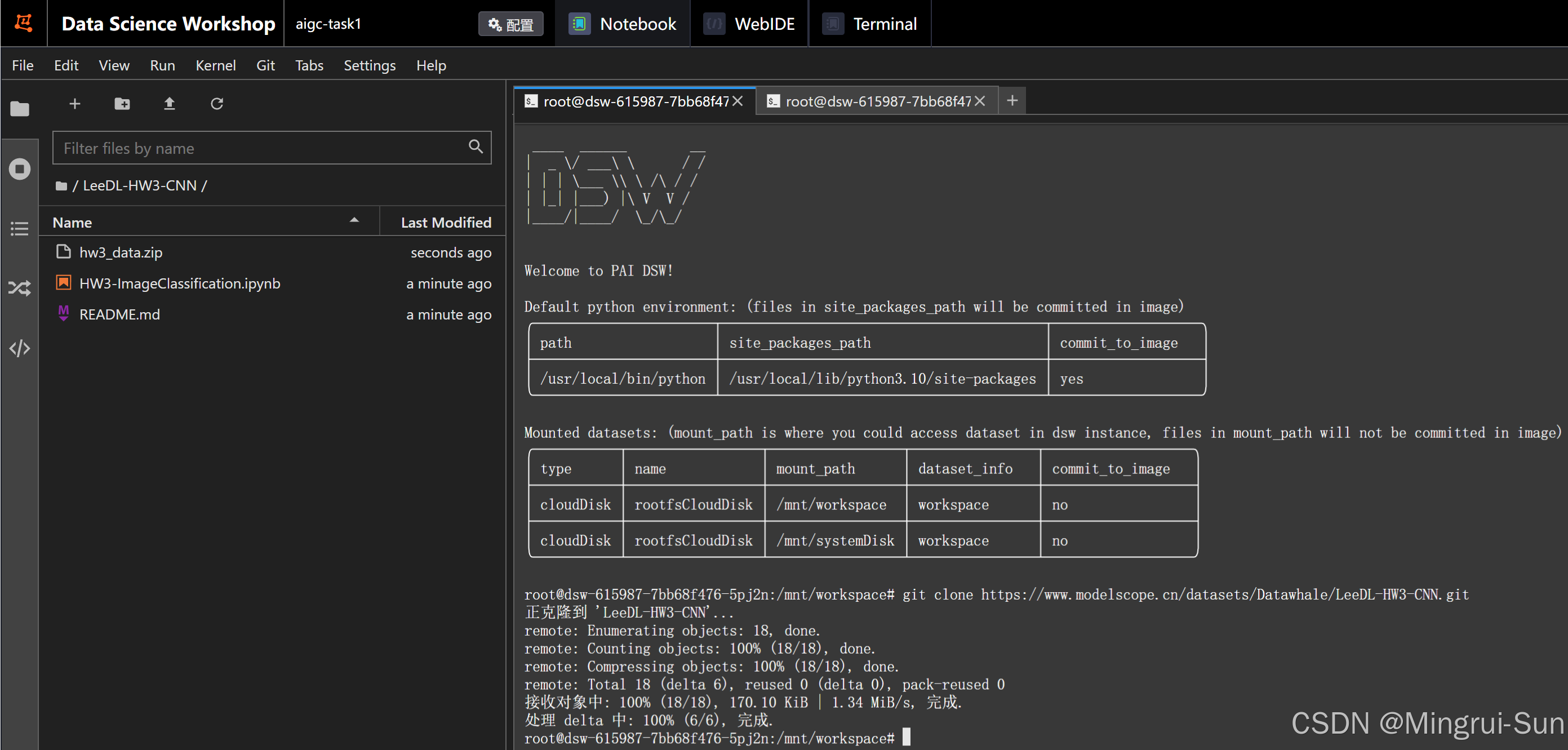Close the first terminal tab
This screenshot has width=1568, height=750.
(738, 101)
